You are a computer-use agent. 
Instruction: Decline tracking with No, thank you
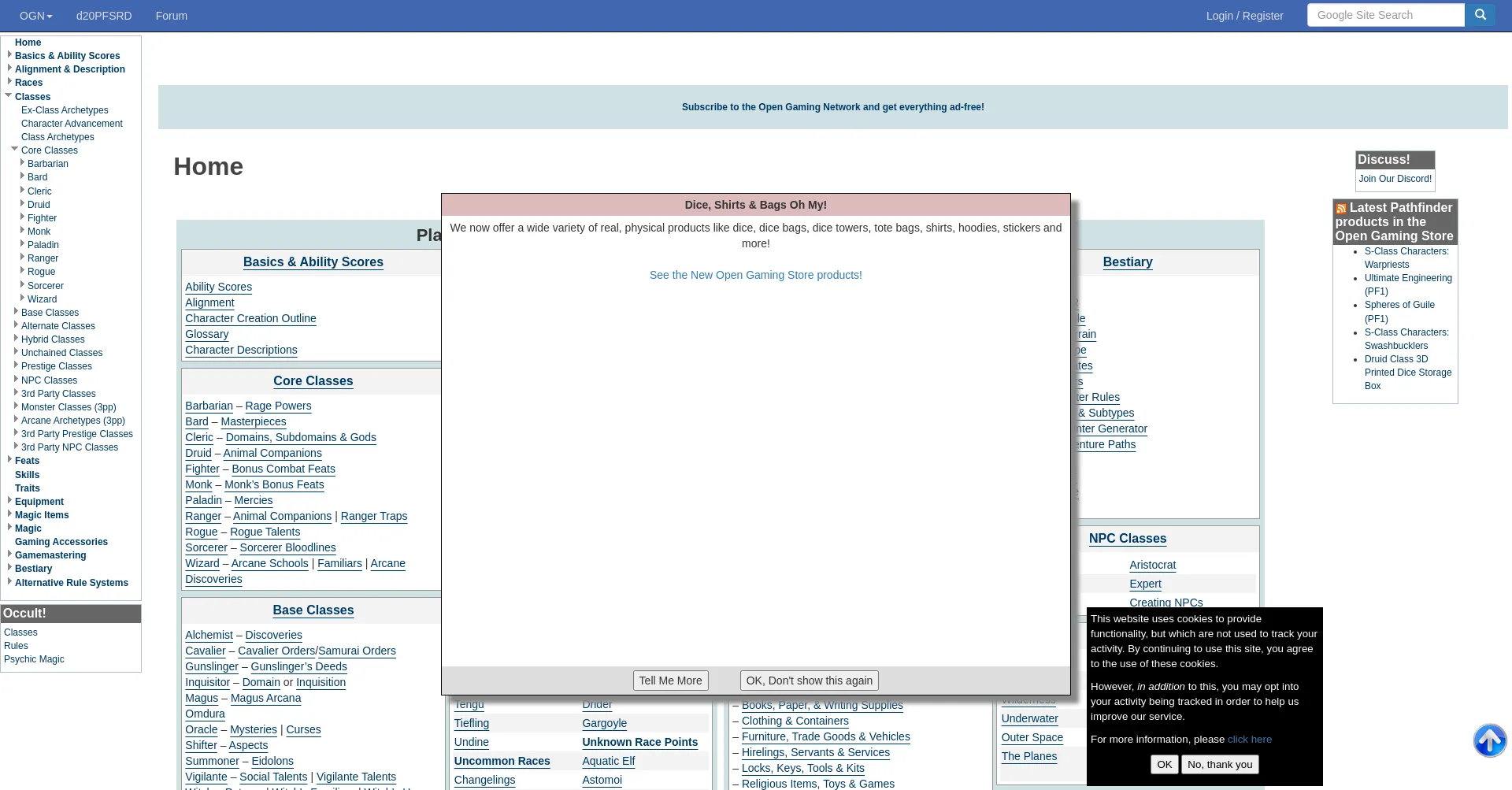[1219, 764]
